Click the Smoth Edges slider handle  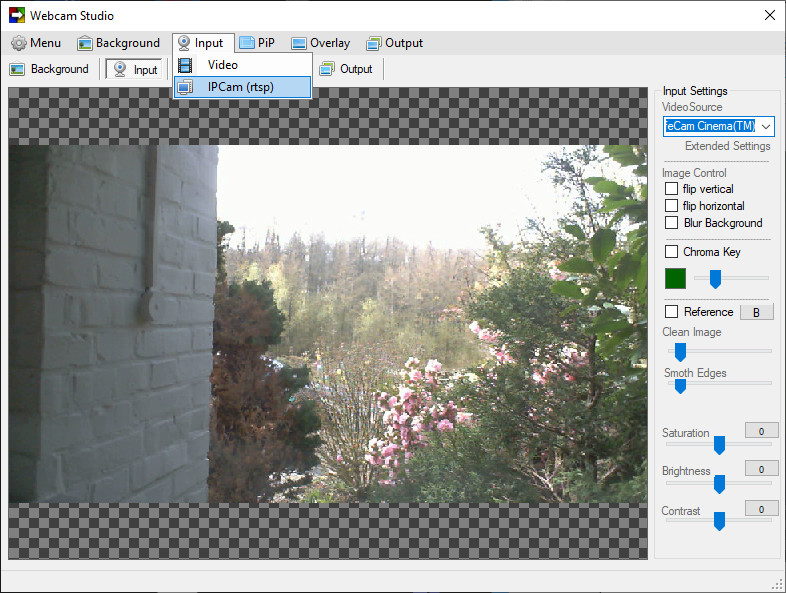click(680, 386)
